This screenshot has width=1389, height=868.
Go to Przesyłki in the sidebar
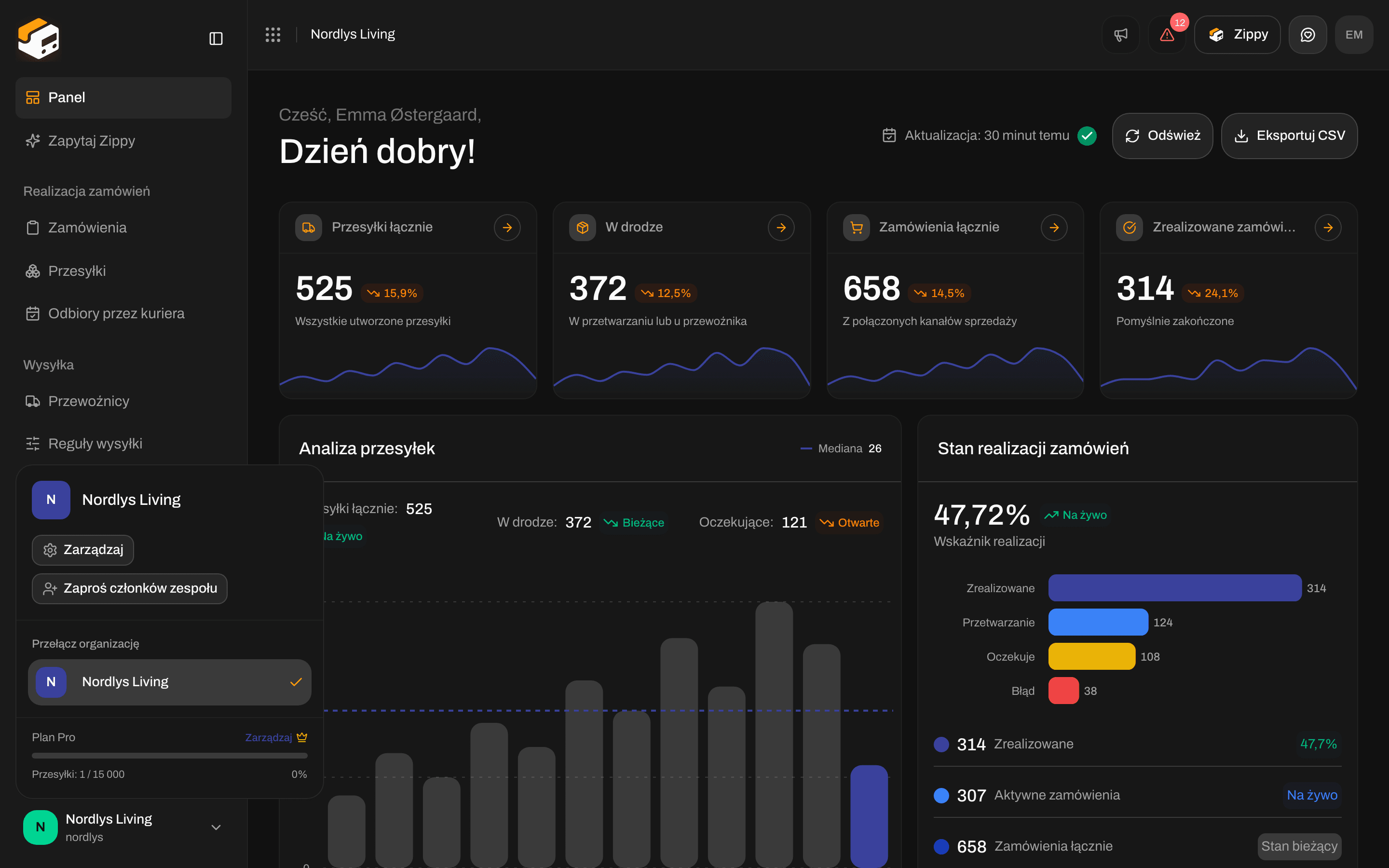click(123, 271)
